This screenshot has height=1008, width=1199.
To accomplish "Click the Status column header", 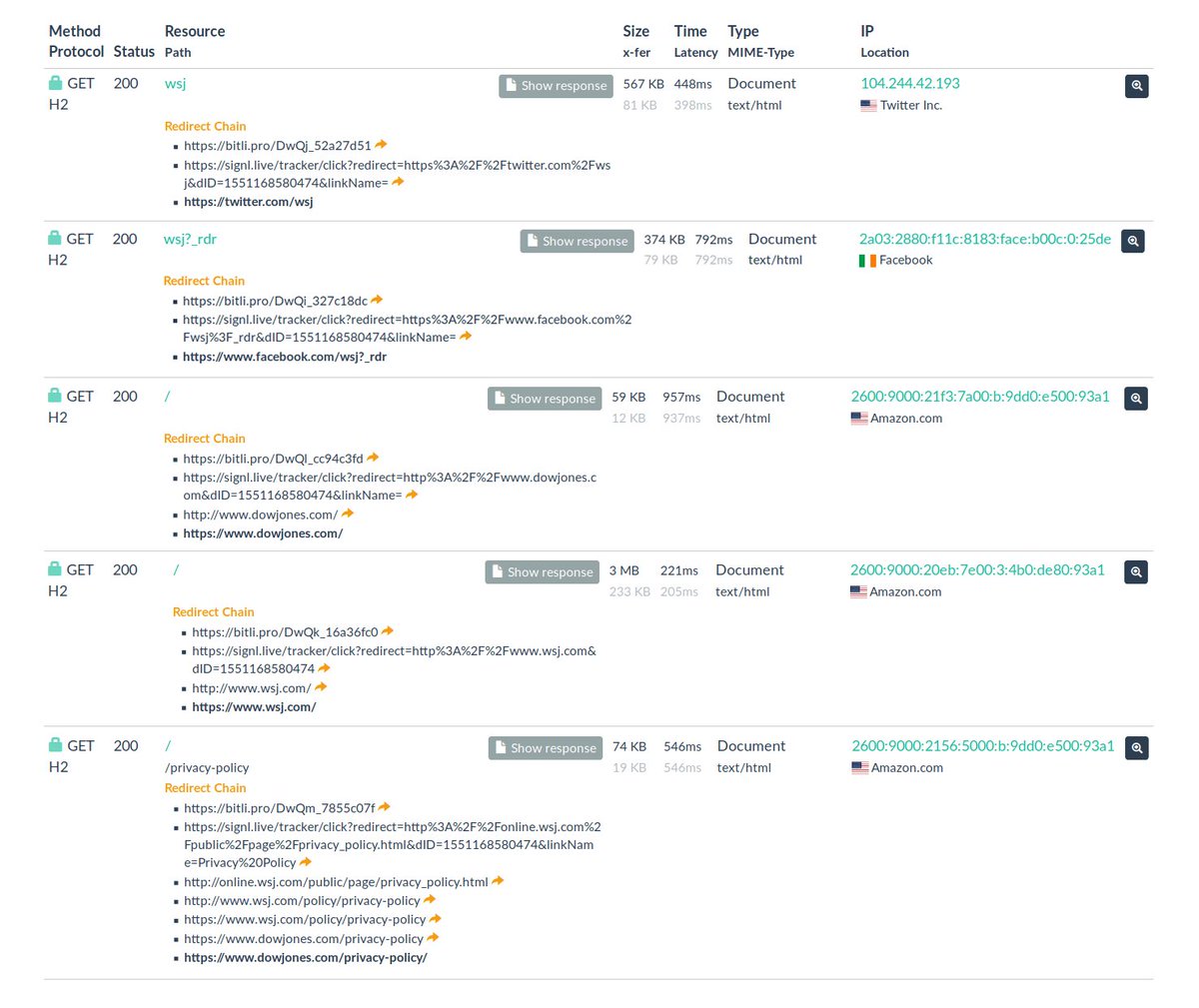I will pyautogui.click(x=134, y=52).
